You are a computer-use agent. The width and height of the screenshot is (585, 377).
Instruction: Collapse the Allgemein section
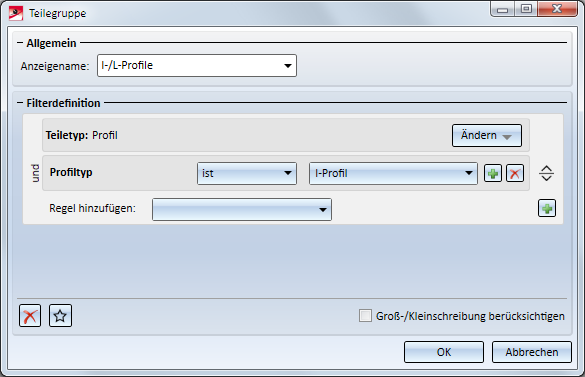[20, 43]
